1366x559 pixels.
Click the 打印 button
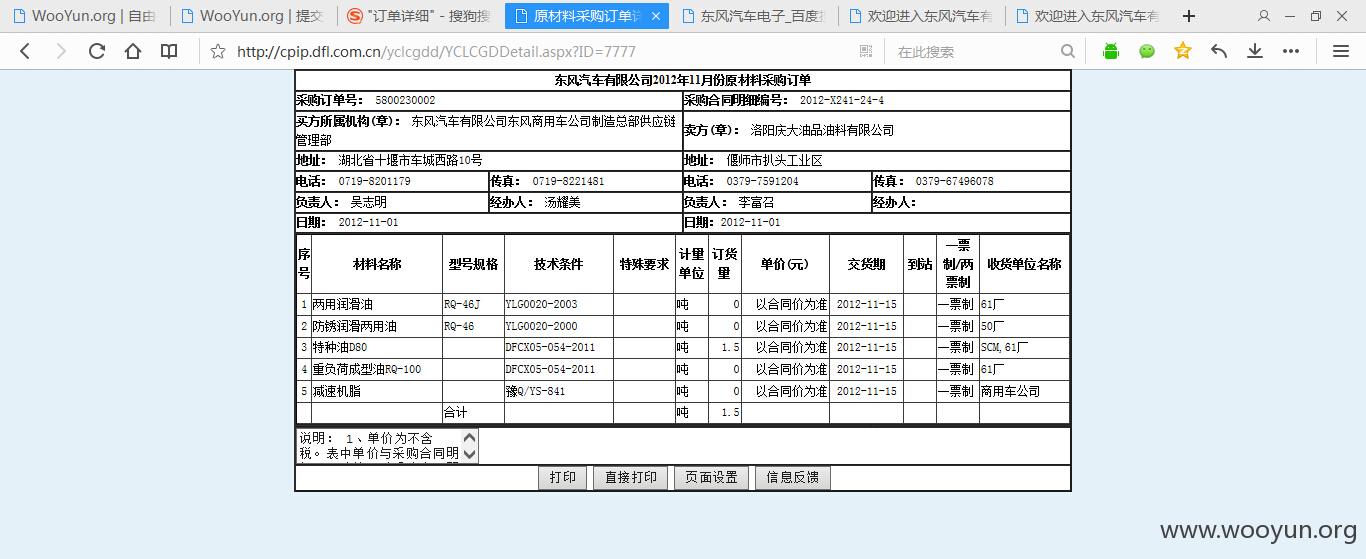563,478
